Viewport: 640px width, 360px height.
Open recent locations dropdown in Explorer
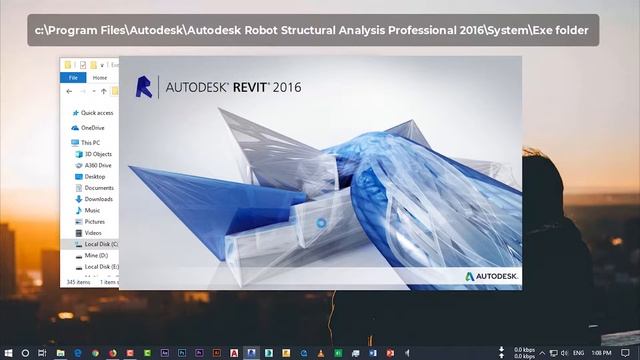(x=94, y=91)
